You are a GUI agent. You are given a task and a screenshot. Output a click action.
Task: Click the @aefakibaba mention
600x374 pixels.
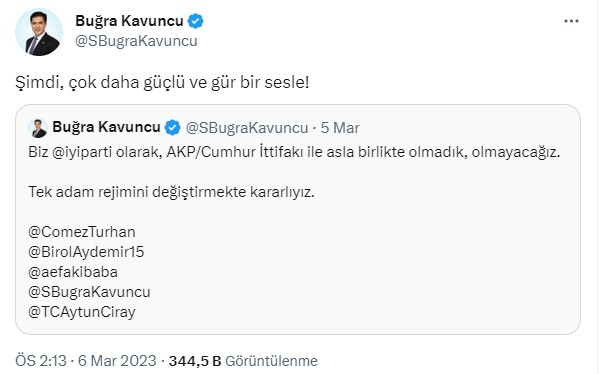click(73, 272)
